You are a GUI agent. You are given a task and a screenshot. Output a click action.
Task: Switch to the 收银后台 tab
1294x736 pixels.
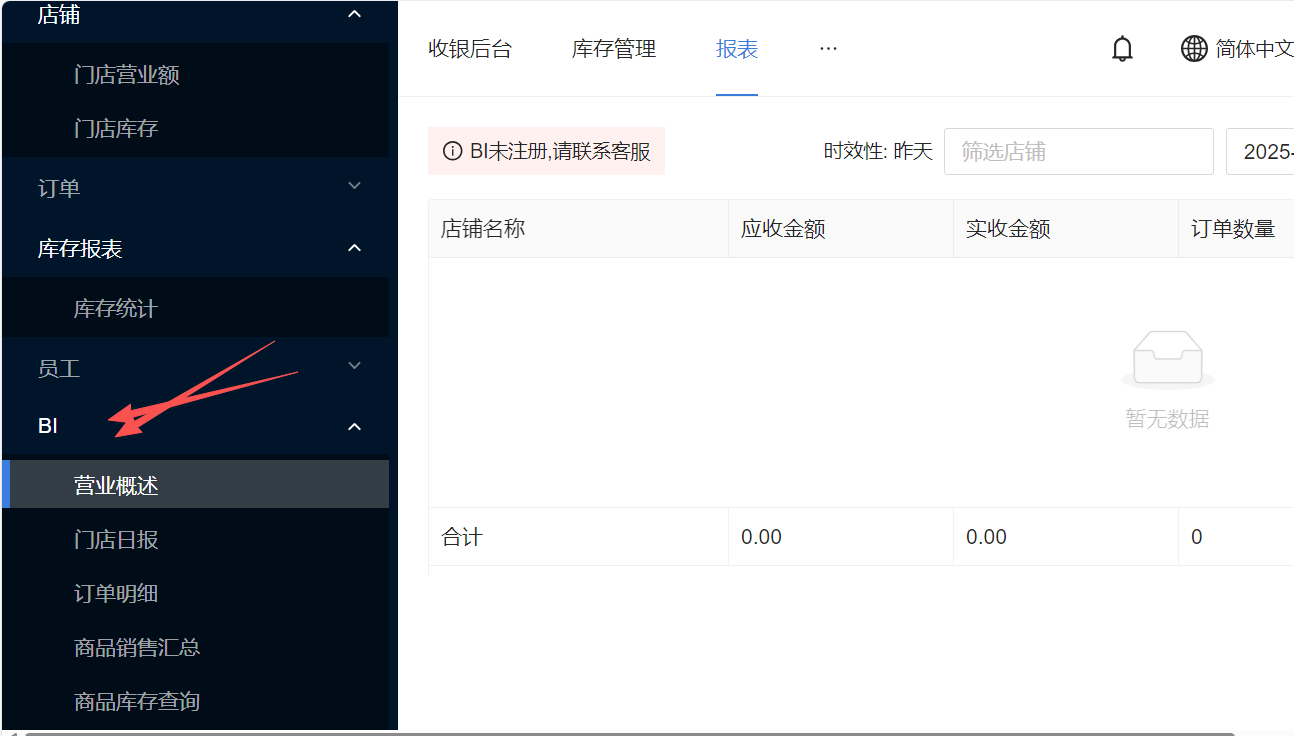[470, 49]
